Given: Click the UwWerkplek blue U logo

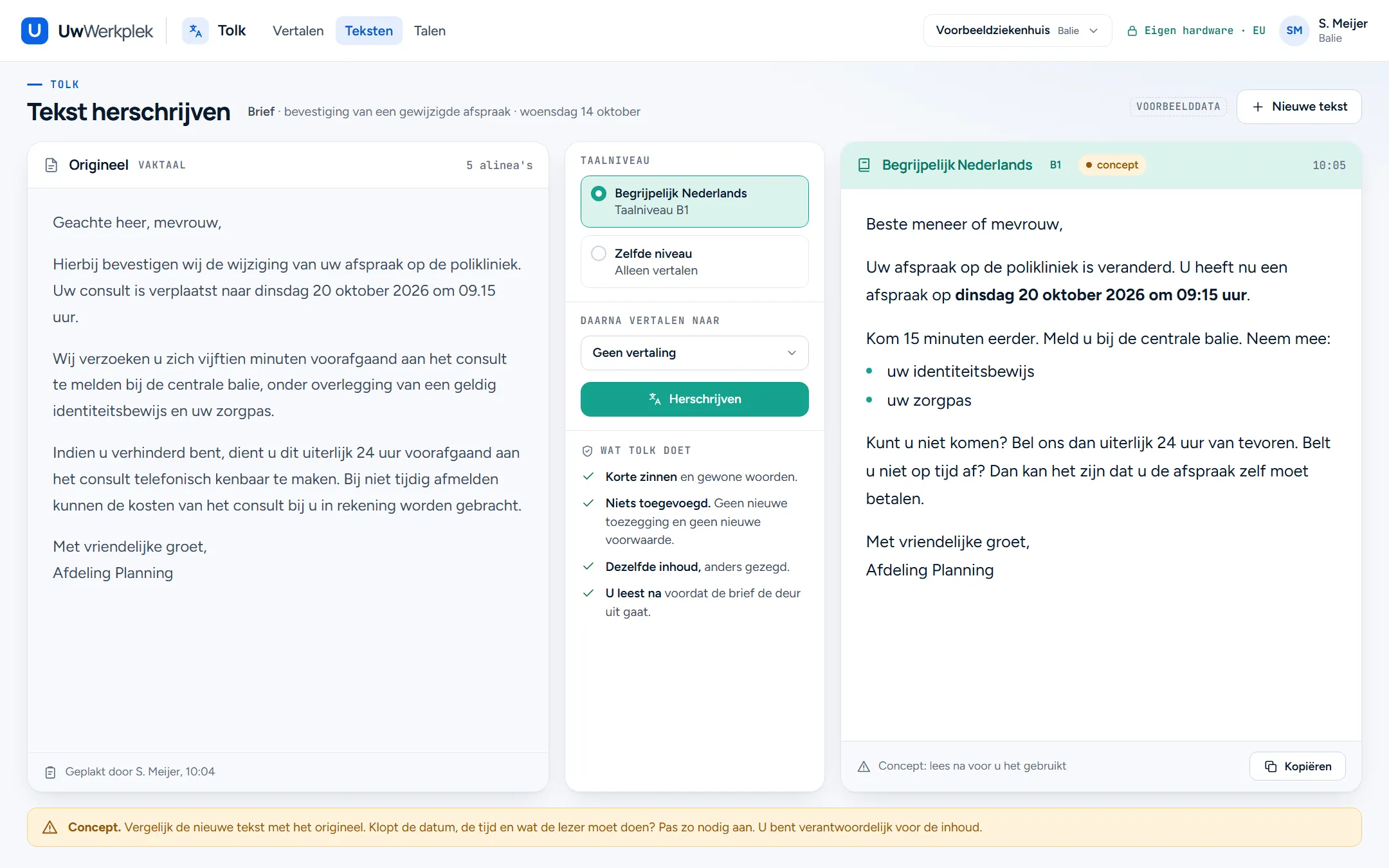Looking at the screenshot, I should (35, 31).
